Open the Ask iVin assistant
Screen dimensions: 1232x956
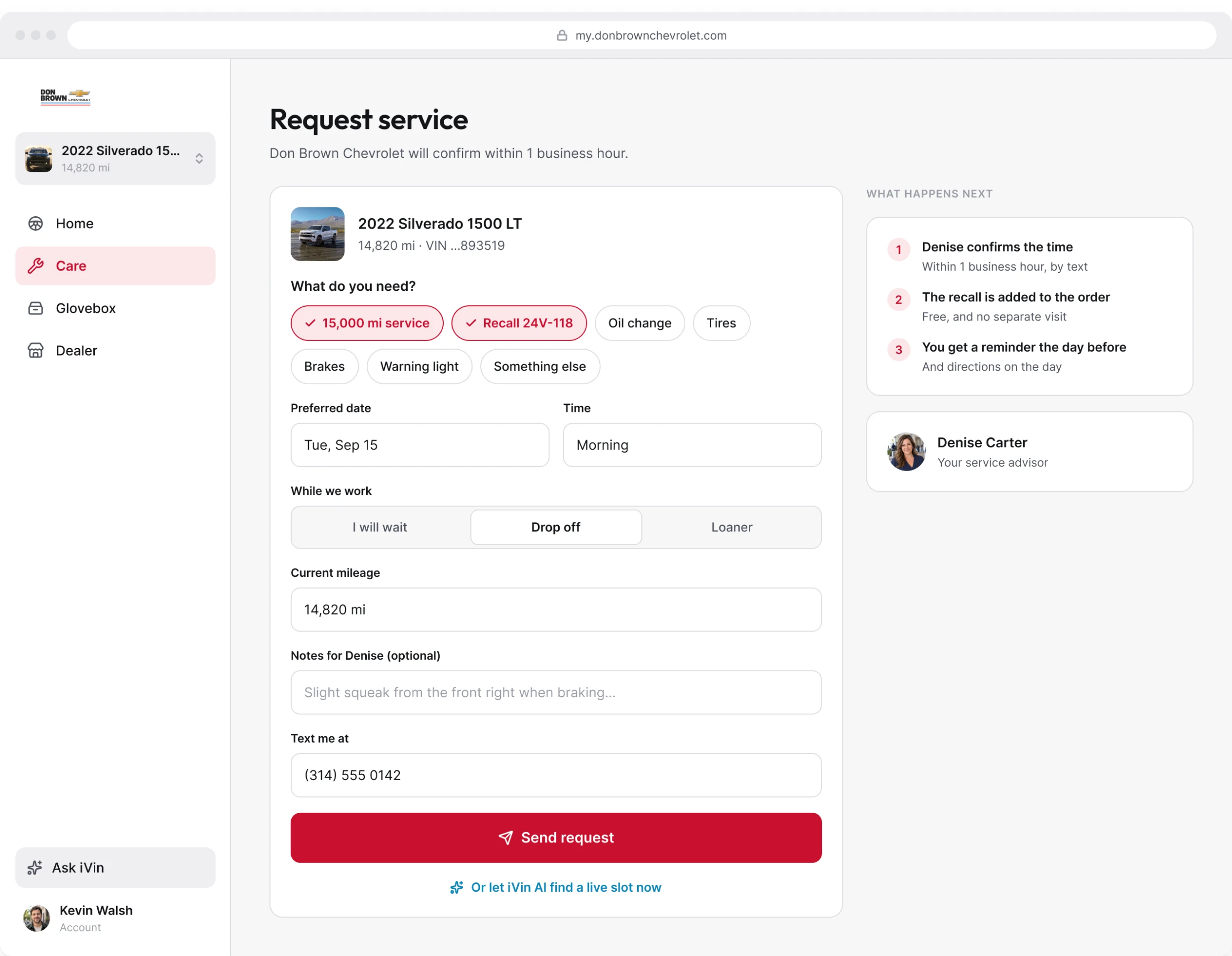coord(115,868)
